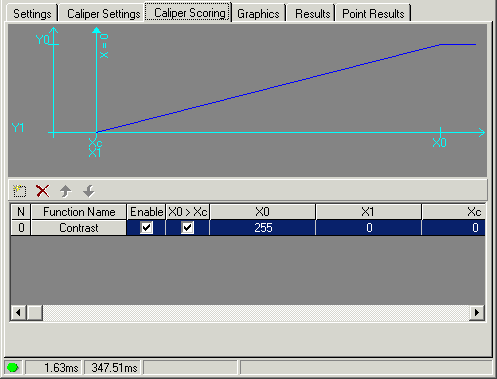Edit the X1 value 0 cell
497x379 pixels.
coord(369,228)
